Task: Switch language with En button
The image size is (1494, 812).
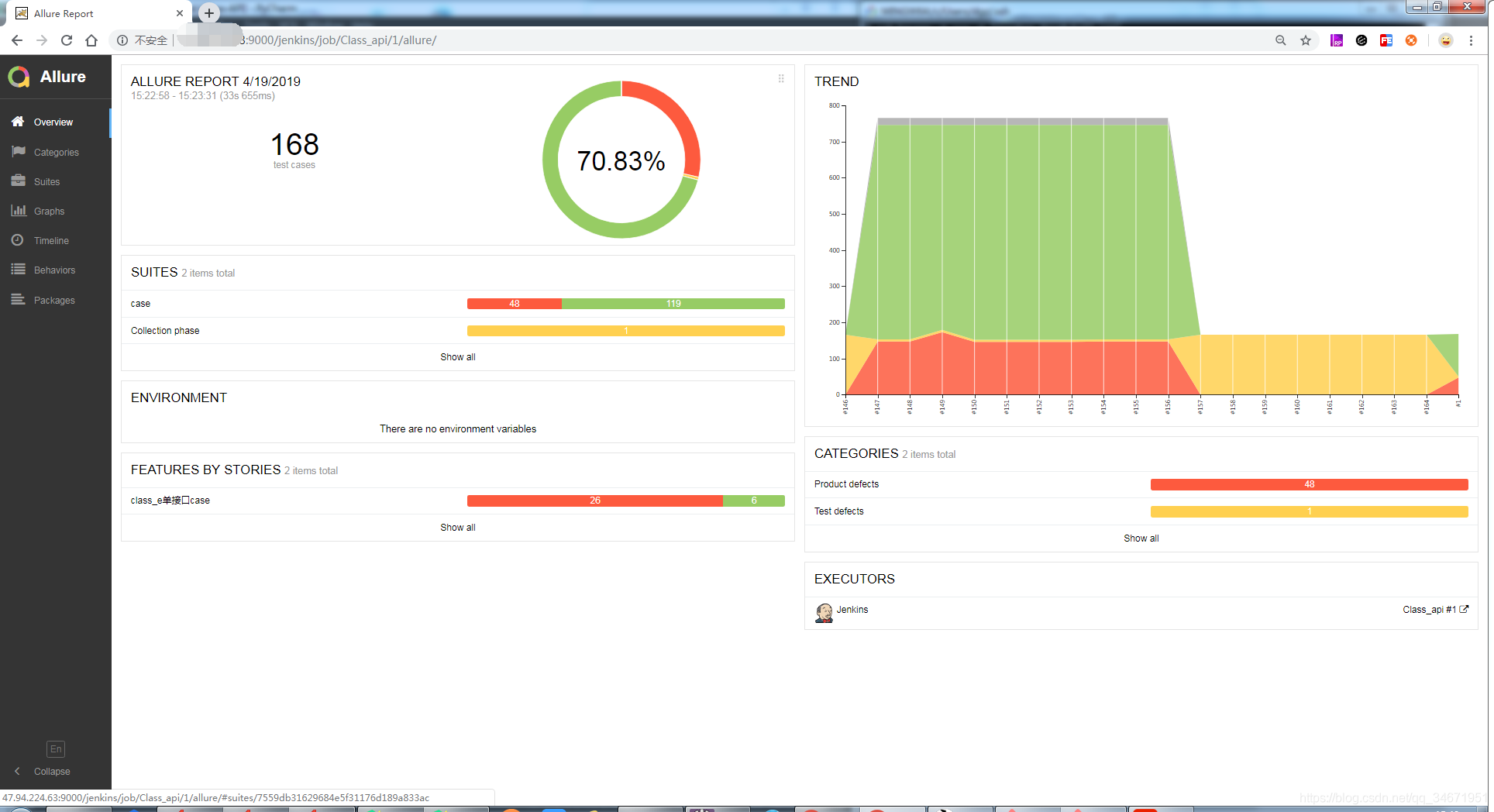Action: (56, 749)
